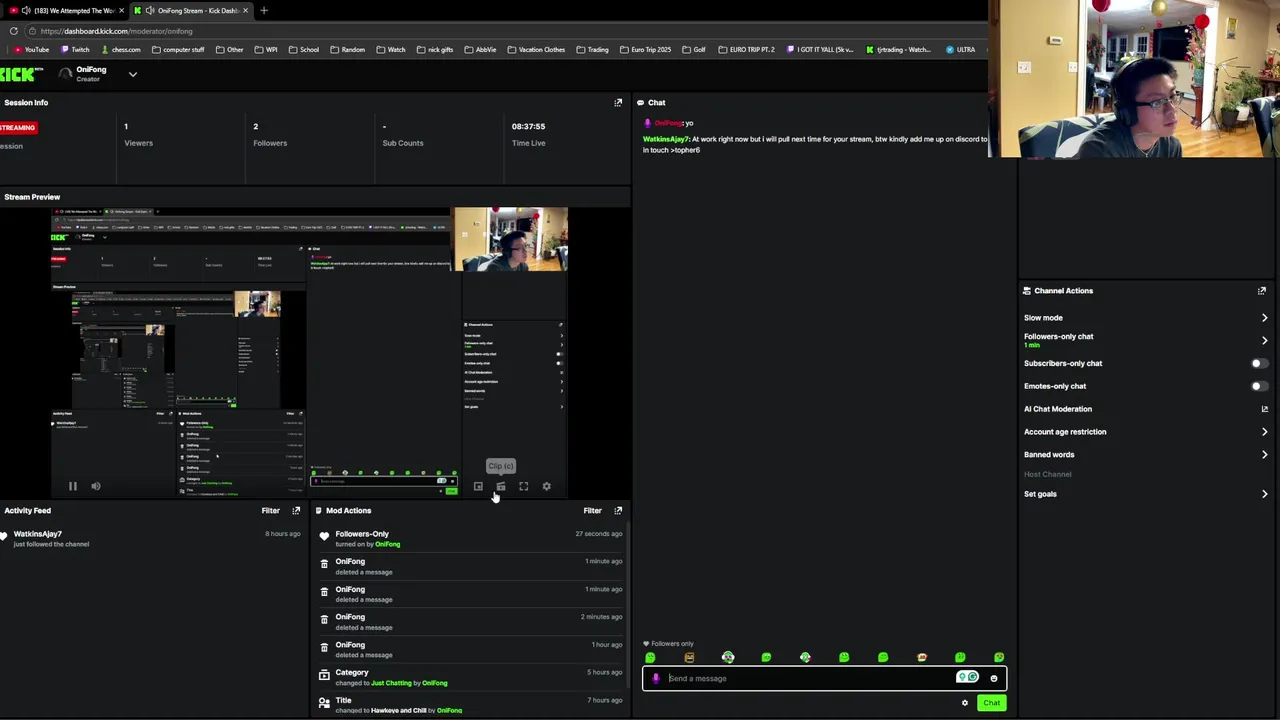
Task: Switch to the YouTube browser tab
Action: point(66,11)
